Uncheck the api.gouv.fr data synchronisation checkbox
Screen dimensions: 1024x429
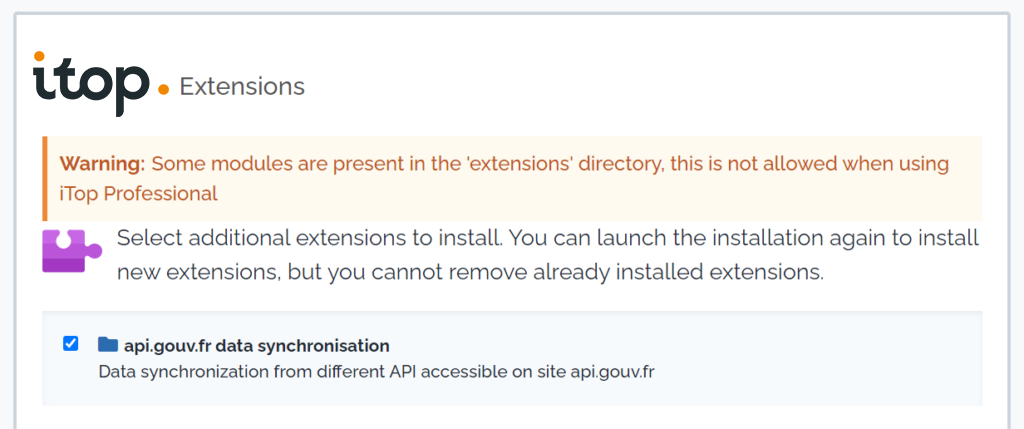pos(71,343)
